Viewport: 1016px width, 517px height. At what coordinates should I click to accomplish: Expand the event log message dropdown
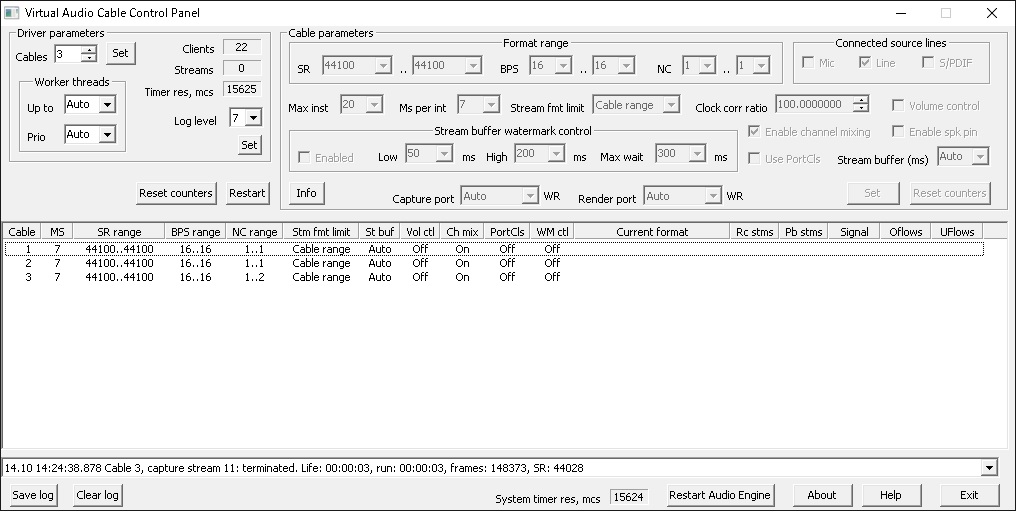[x=989, y=468]
